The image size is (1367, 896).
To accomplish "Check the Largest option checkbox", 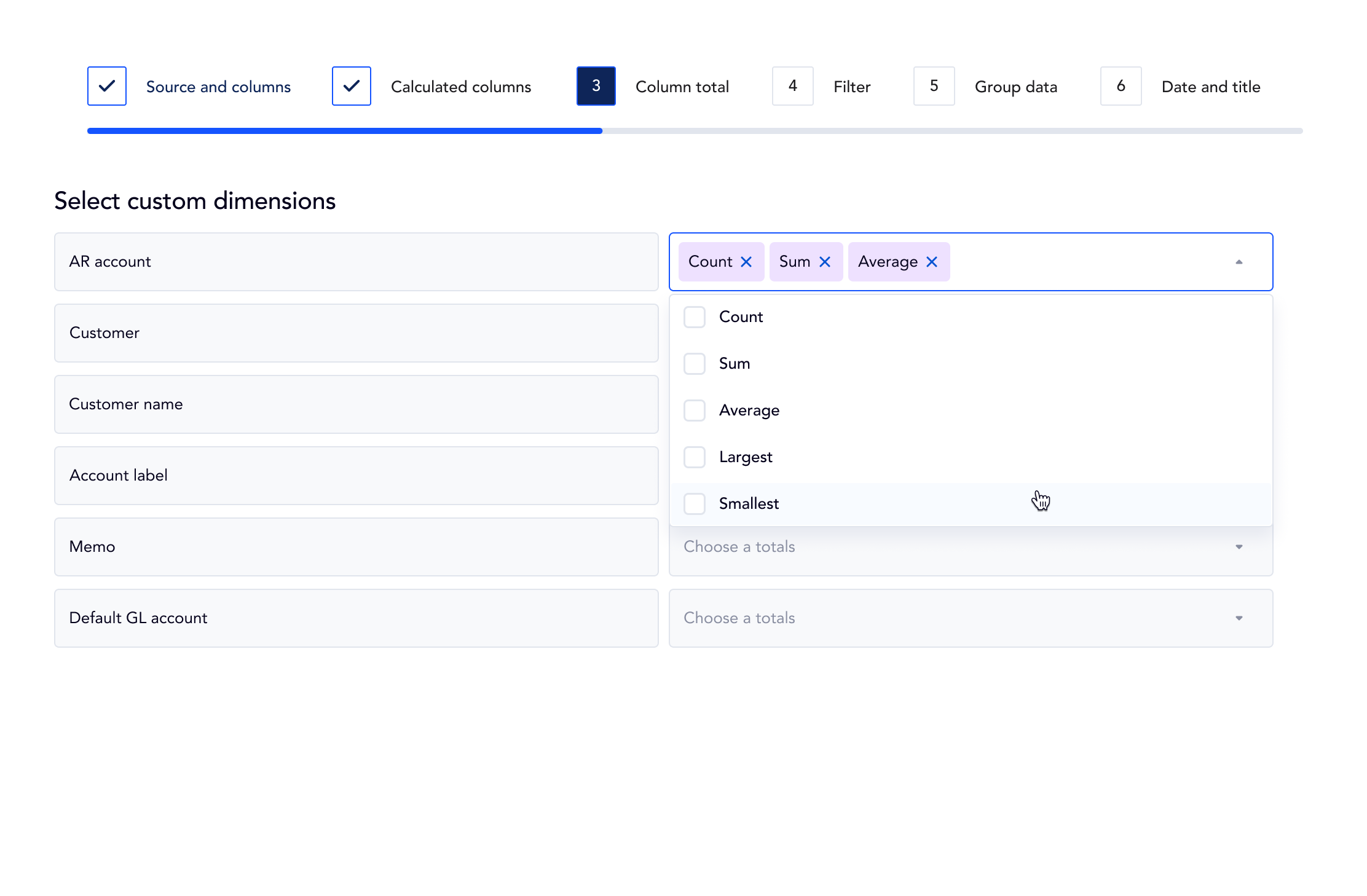I will (695, 457).
